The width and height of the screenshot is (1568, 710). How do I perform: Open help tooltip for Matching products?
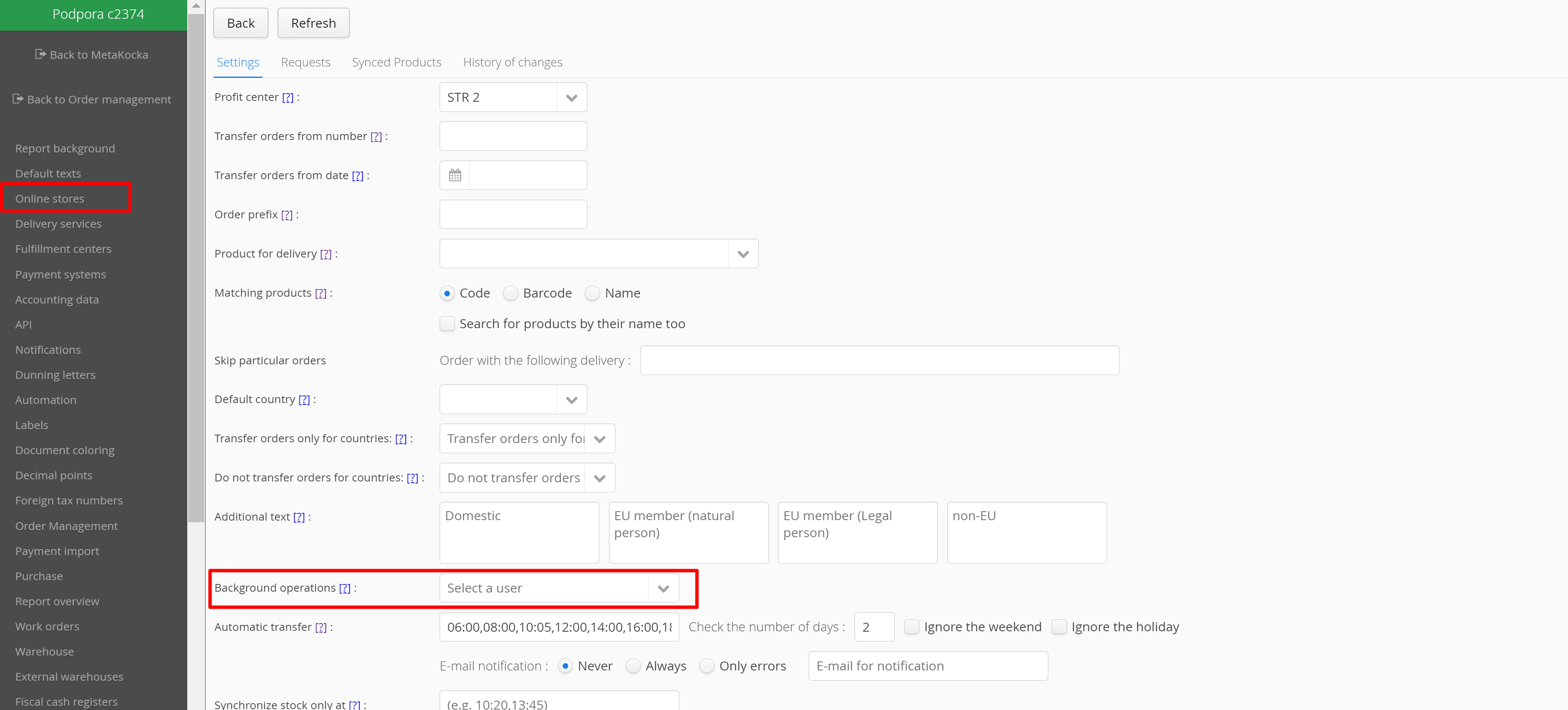pos(321,294)
